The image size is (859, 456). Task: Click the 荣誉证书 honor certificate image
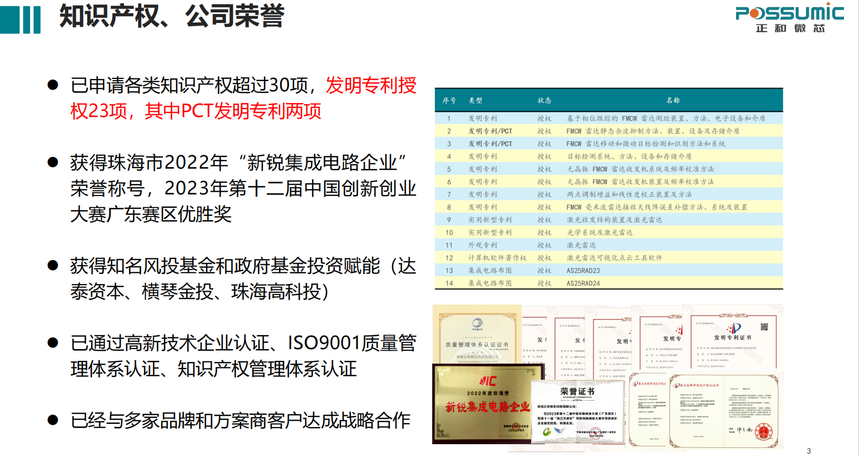point(573,411)
